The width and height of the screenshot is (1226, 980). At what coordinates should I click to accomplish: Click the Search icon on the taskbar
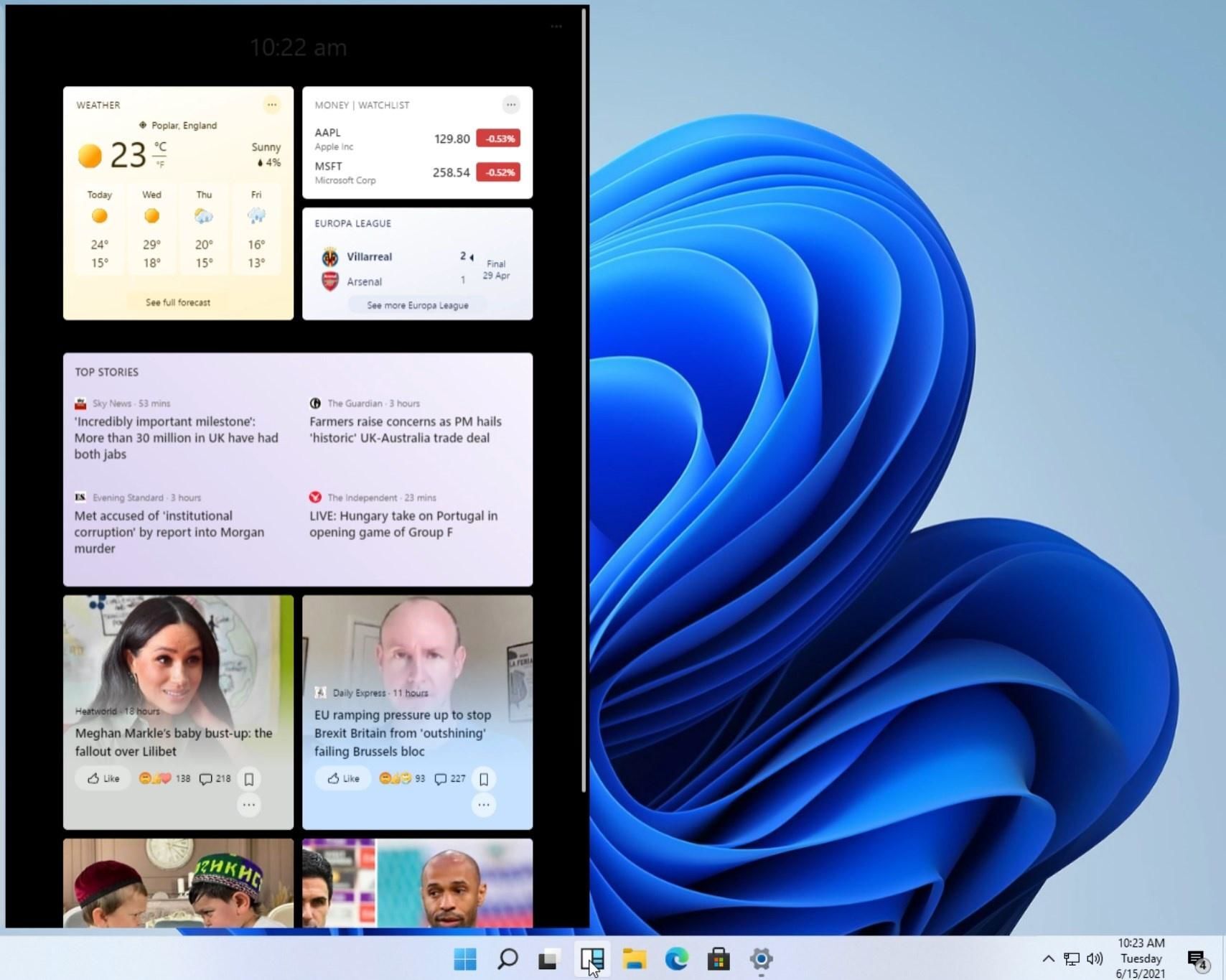tap(507, 958)
